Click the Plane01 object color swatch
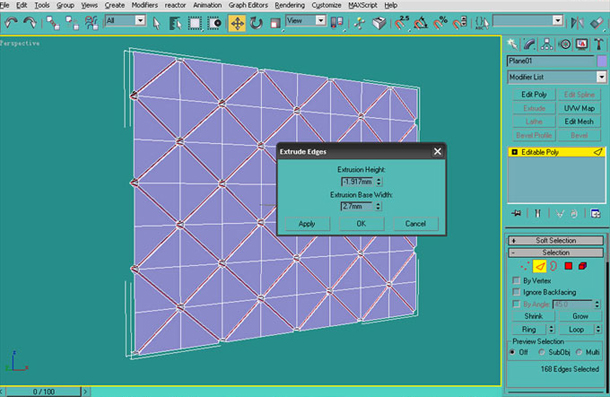This screenshot has width=610, height=397. point(602,61)
